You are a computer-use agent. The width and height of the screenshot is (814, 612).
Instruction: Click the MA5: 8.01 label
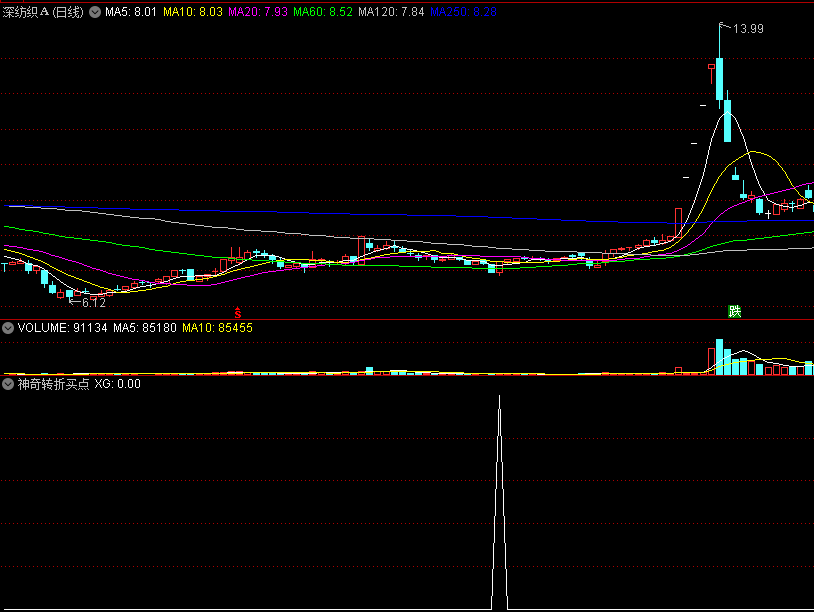(x=131, y=12)
